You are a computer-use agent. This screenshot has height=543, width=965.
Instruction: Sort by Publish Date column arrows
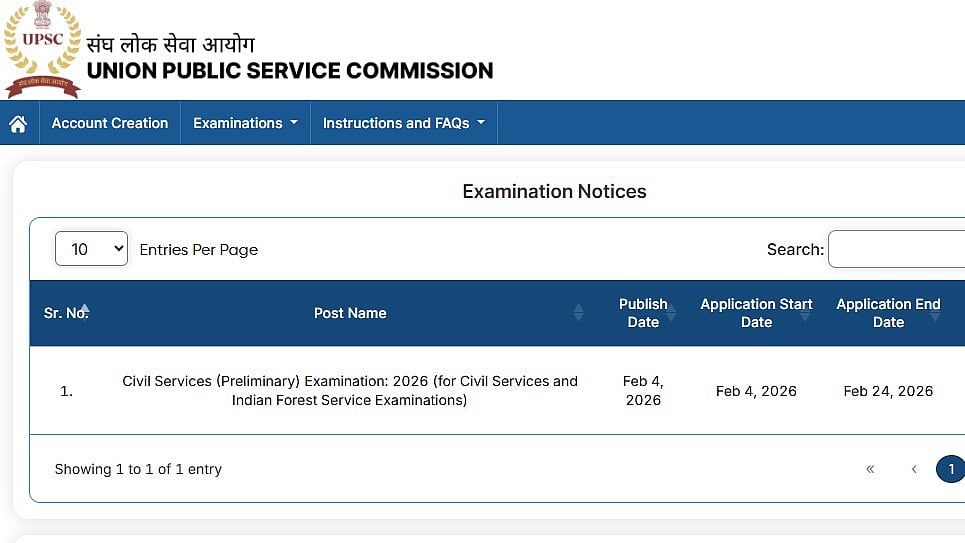(671, 313)
